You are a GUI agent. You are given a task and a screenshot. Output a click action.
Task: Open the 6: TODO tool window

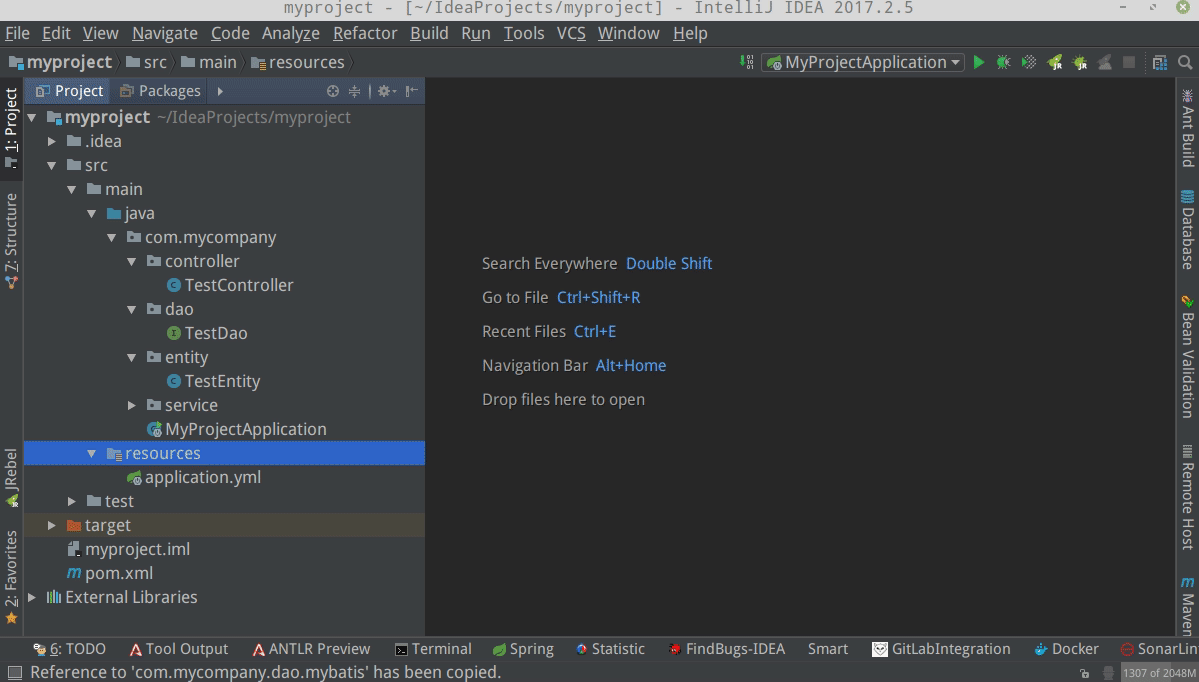(x=69, y=649)
